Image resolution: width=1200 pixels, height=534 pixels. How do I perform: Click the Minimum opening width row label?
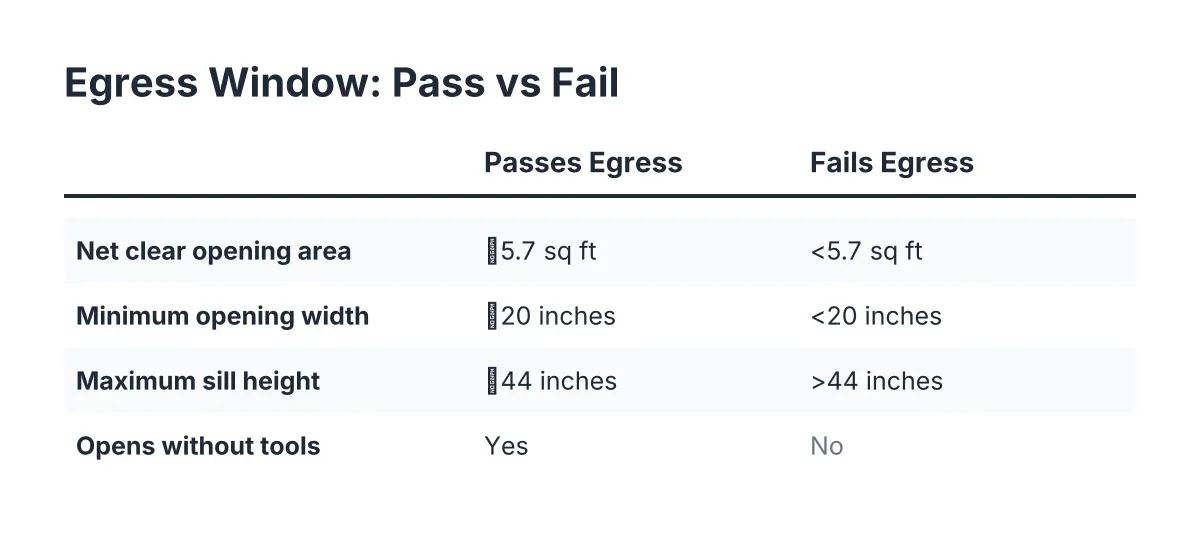(x=222, y=316)
